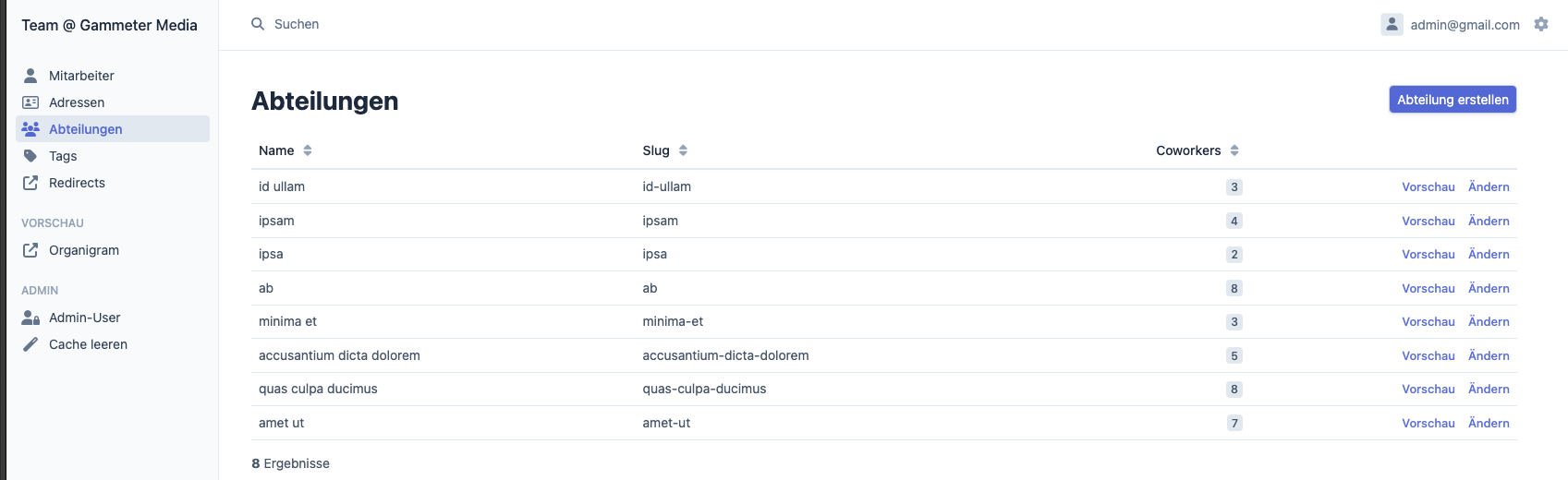Click Ändern for the amet ut department
Viewport: 1568px width, 480px height.
(x=1489, y=423)
